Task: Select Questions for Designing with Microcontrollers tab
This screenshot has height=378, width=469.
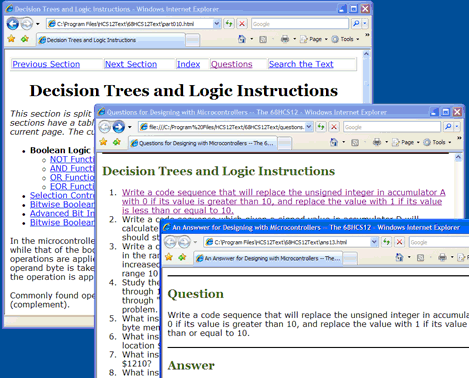Action: 202,143
